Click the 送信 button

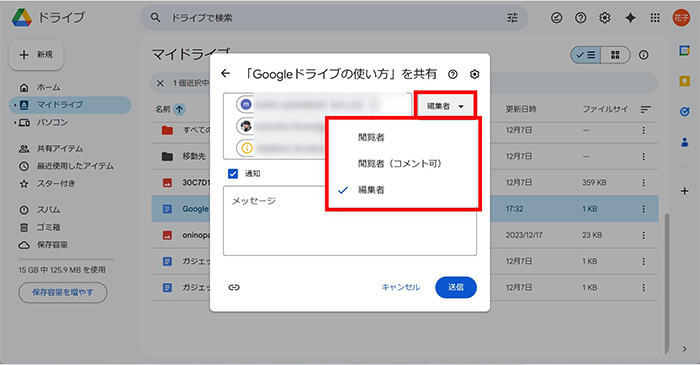click(x=456, y=287)
